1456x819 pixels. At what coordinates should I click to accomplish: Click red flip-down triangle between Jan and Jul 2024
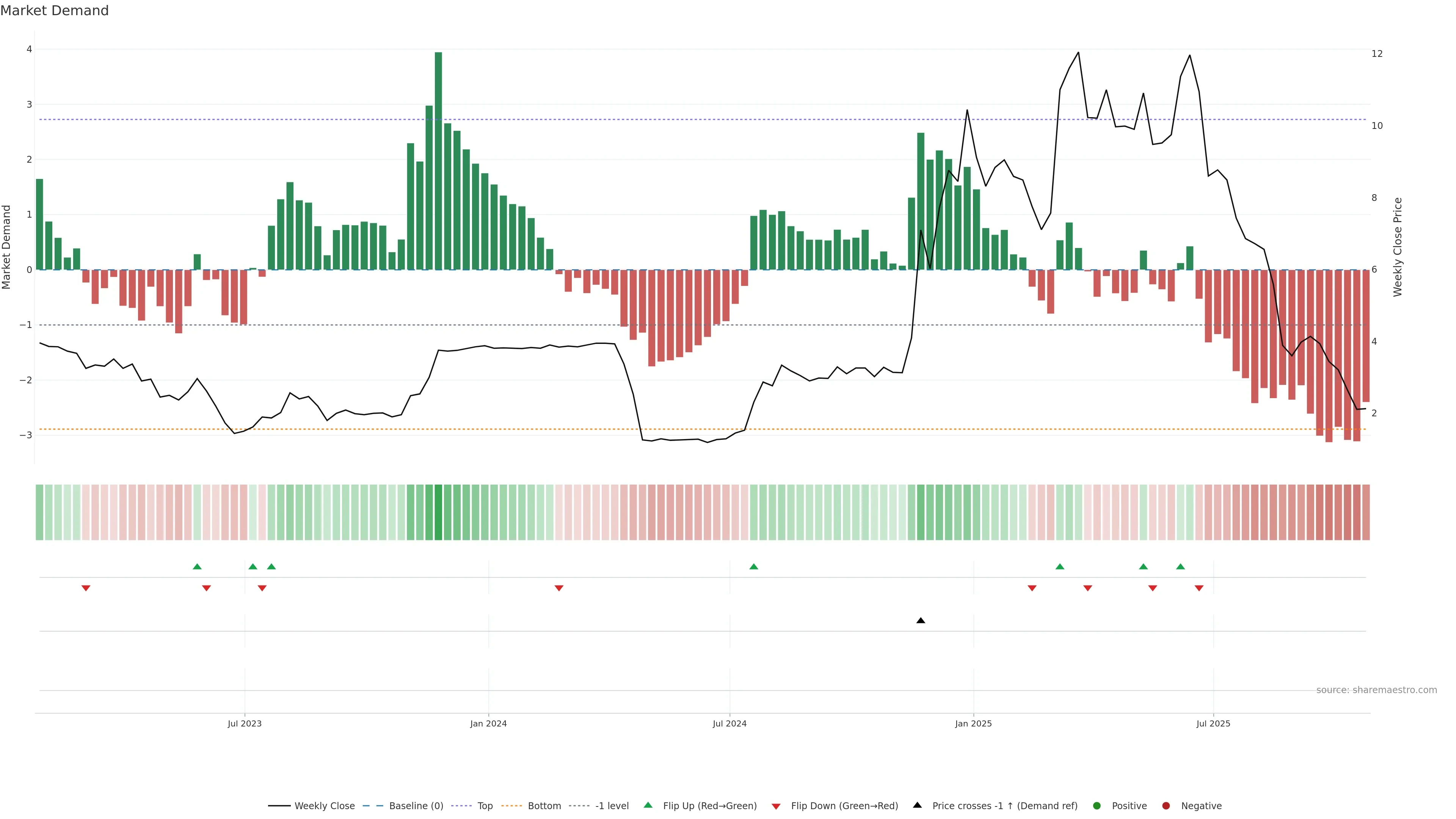coord(559,588)
